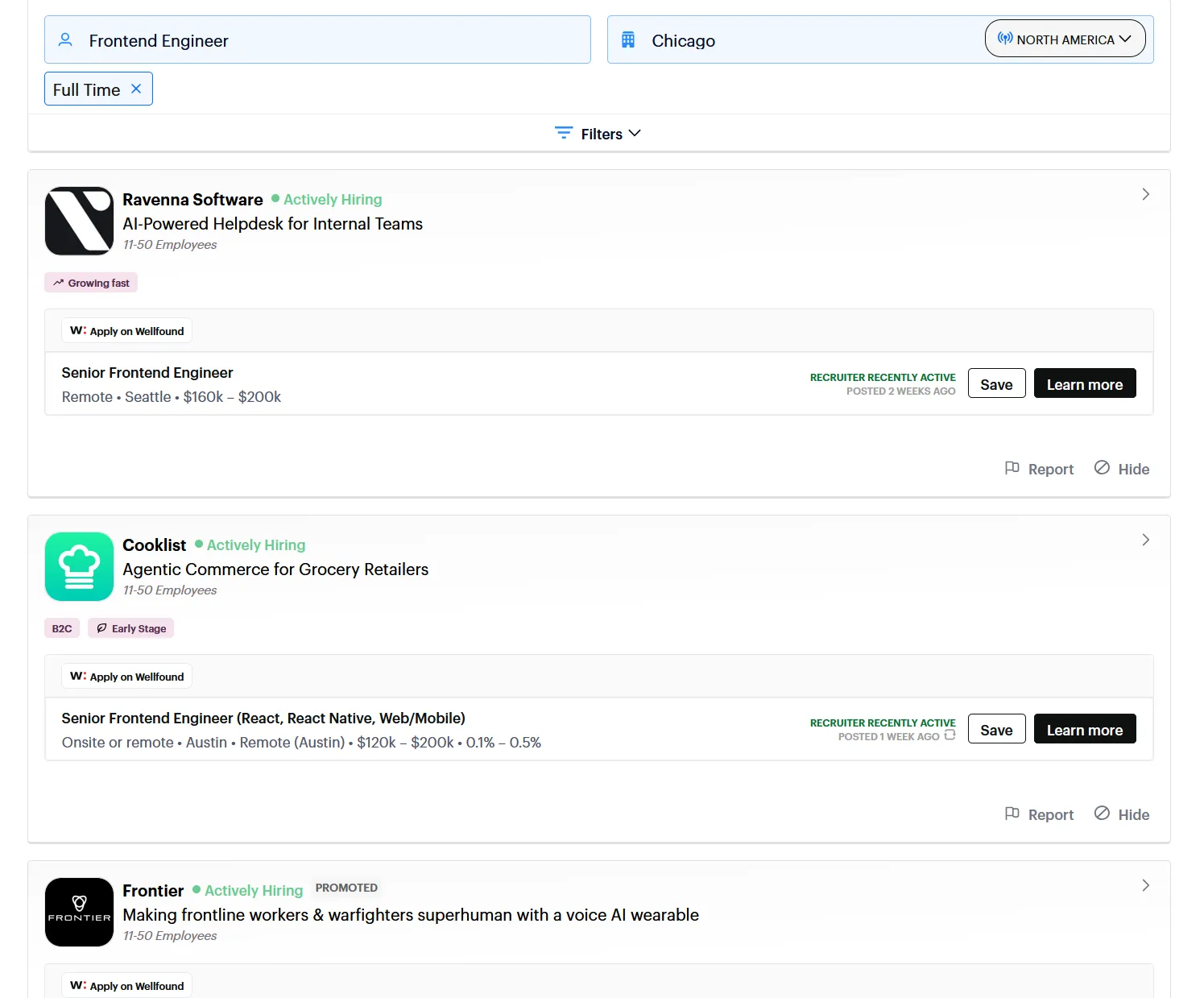This screenshot has height=998, width=1204.
Task: Click the Frontier company logo
Action: (x=79, y=912)
